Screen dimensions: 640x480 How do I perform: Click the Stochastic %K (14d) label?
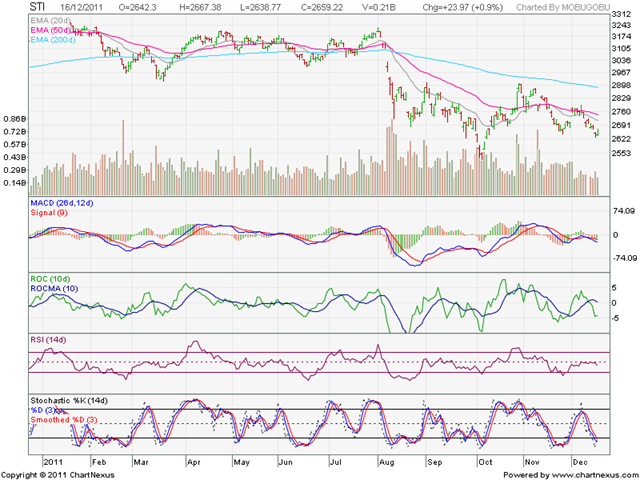point(69,400)
